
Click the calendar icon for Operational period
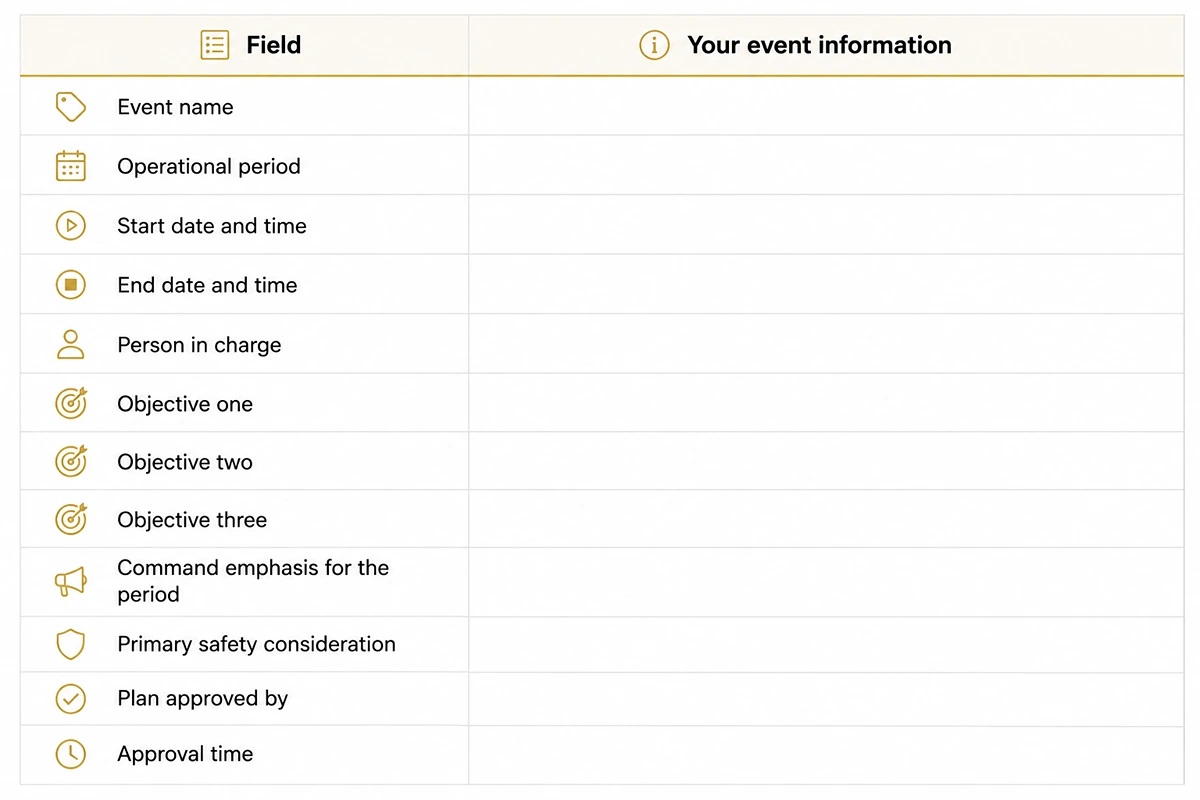pyautogui.click(x=70, y=166)
